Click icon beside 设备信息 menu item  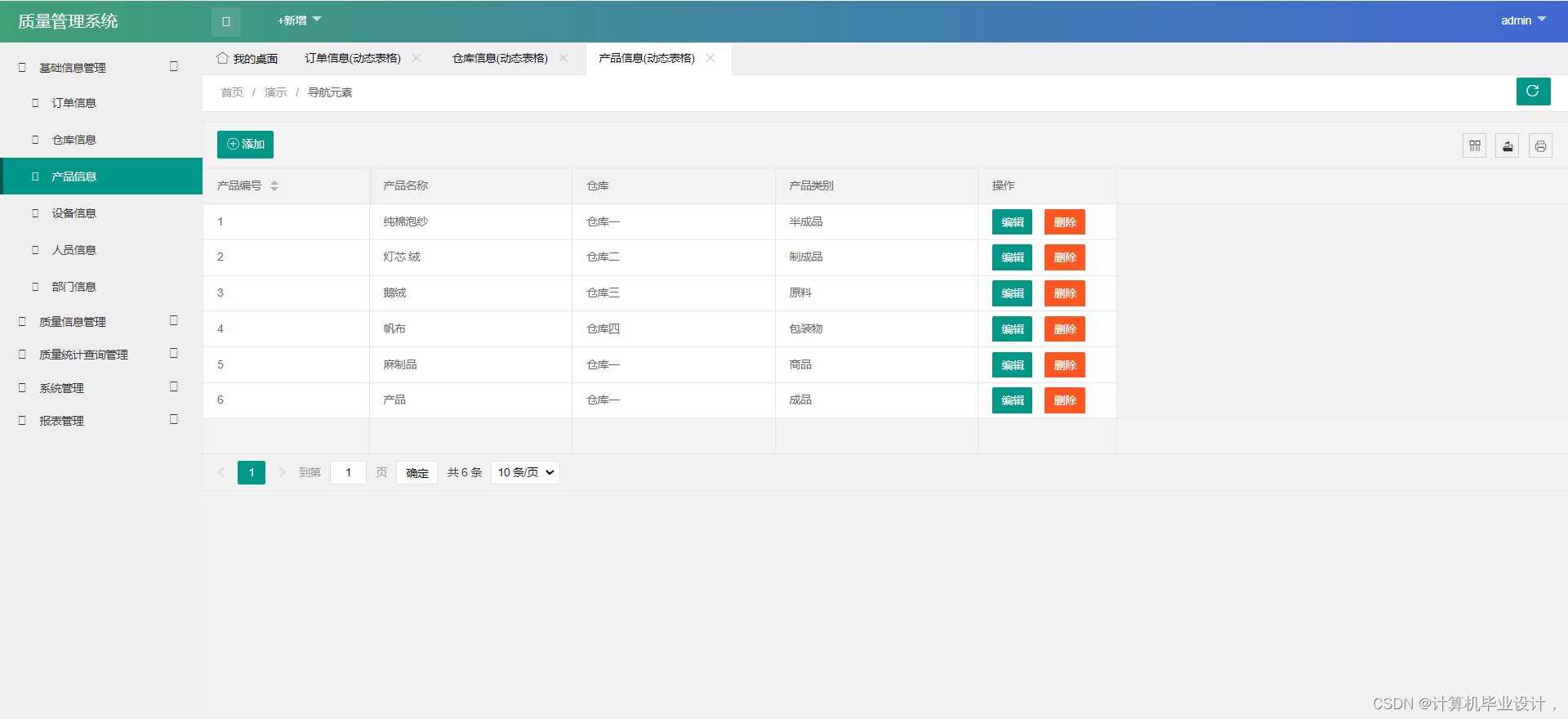[35, 213]
